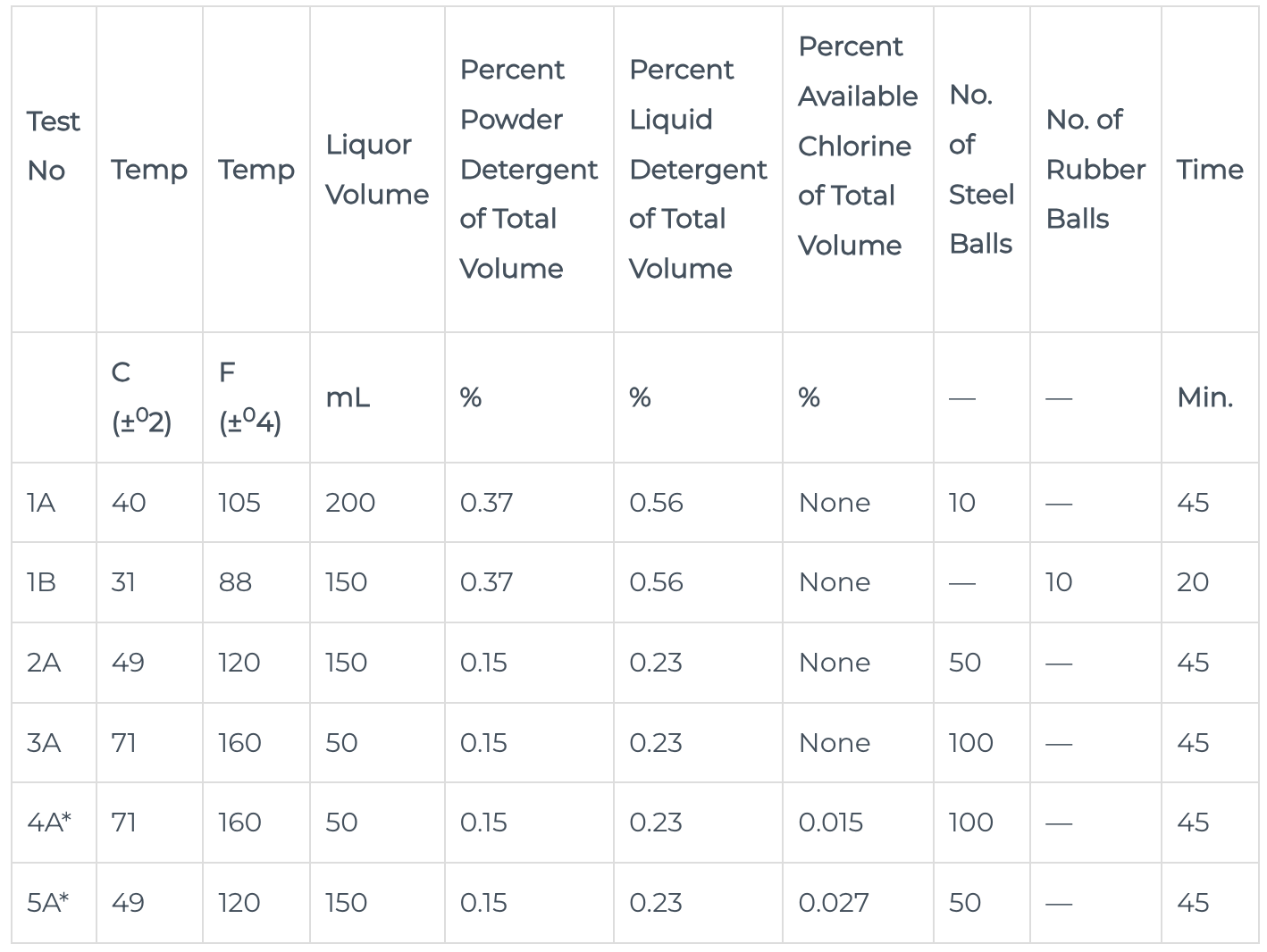Image resolution: width=1267 pixels, height=952 pixels.
Task: Click the "No. of Rubber Balls" header
Action: pyautogui.click(x=1095, y=170)
